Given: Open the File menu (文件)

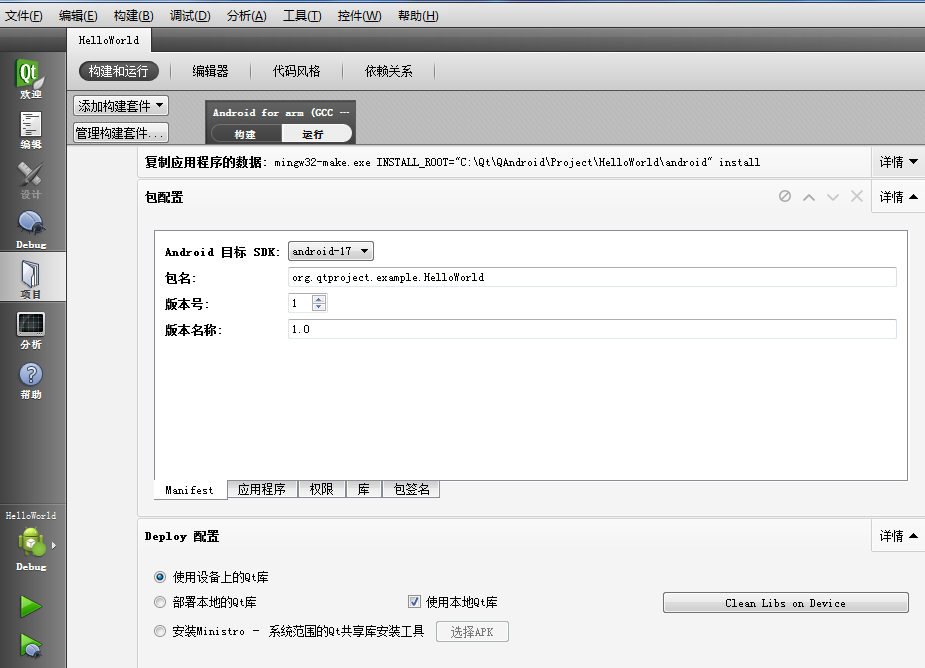Looking at the screenshot, I should [x=24, y=16].
